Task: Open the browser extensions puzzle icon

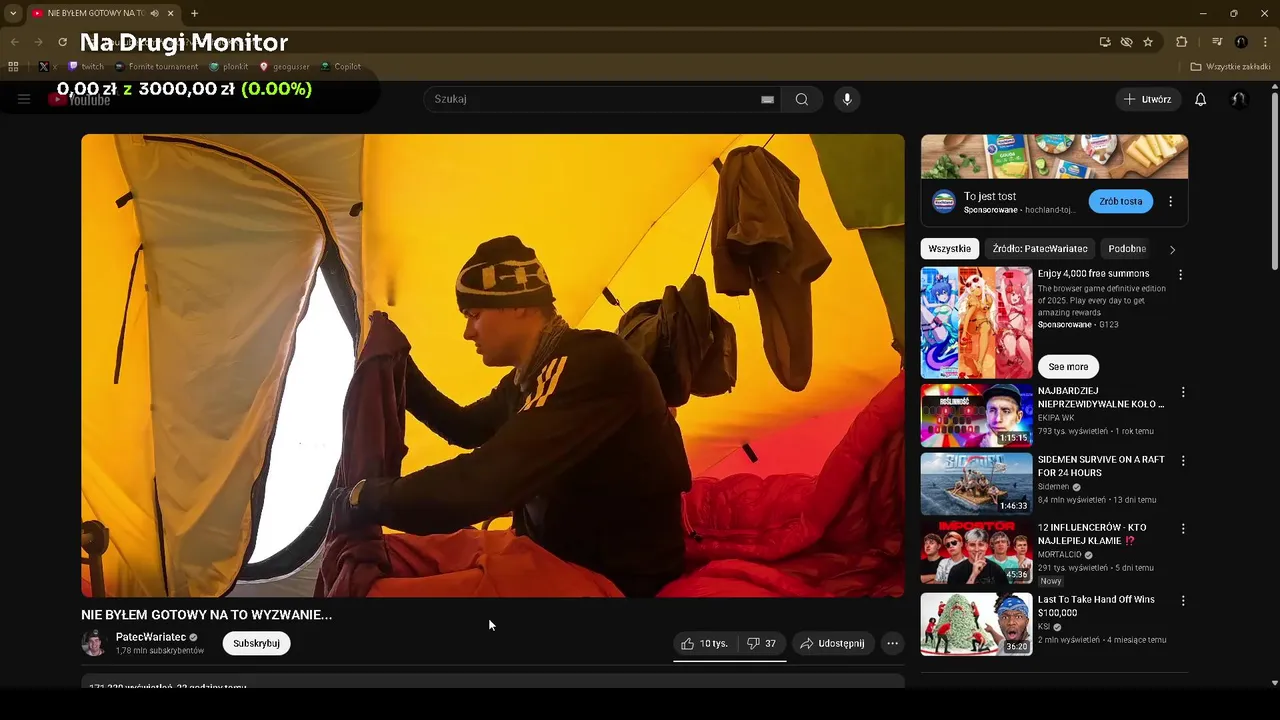Action: point(1182,42)
